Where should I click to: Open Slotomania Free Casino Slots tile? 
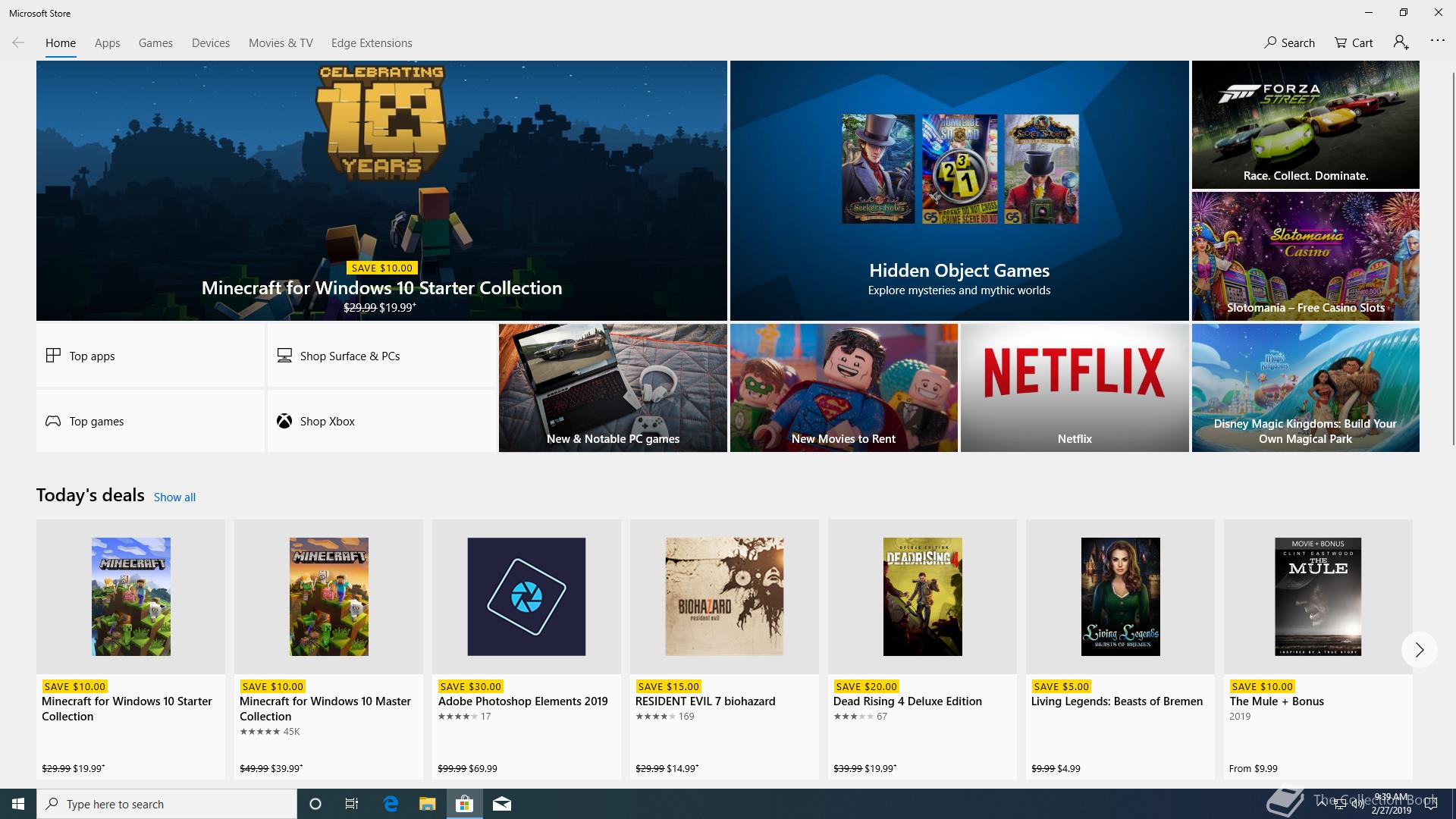tap(1305, 256)
